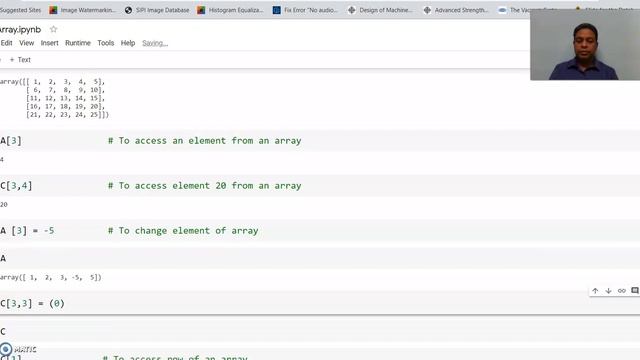Star the array.ipynb notebook
The height and width of the screenshot is (360, 640).
coord(53,29)
